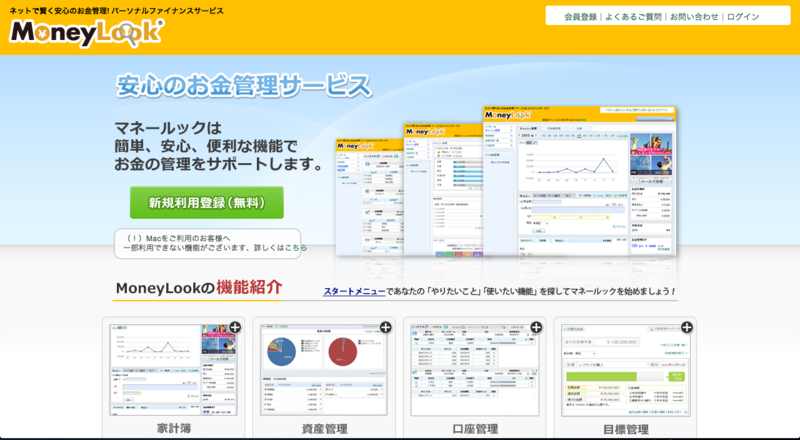
Task: Click the 安心のお金管理サービス headline
Action: tap(244, 86)
